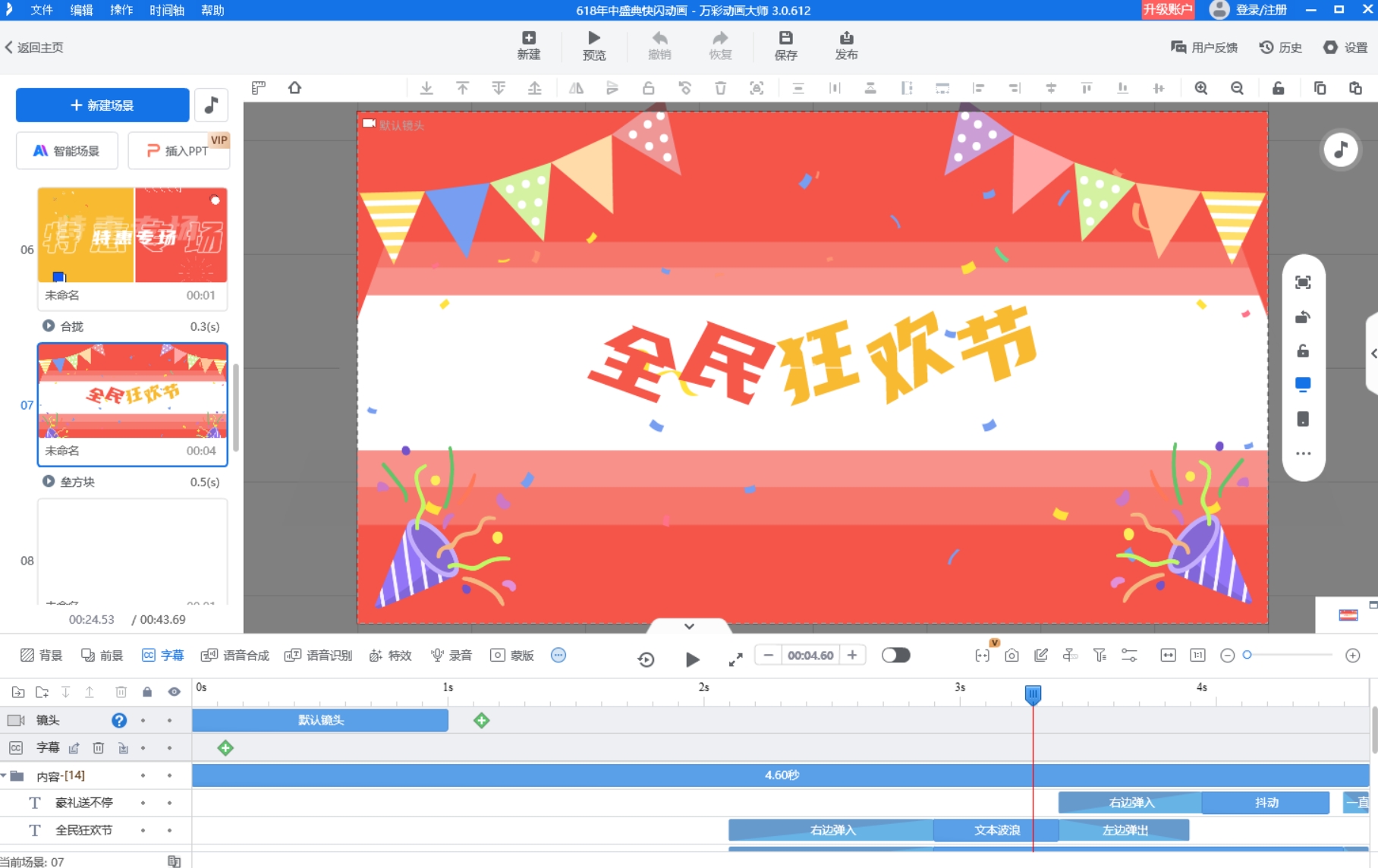Toggle the ruler icon above the canvas

pyautogui.click(x=259, y=88)
